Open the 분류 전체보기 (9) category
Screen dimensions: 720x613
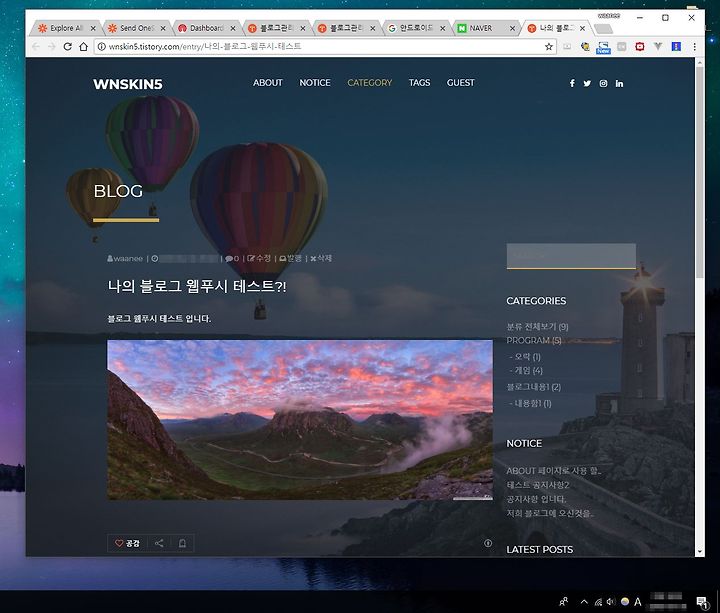click(537, 327)
